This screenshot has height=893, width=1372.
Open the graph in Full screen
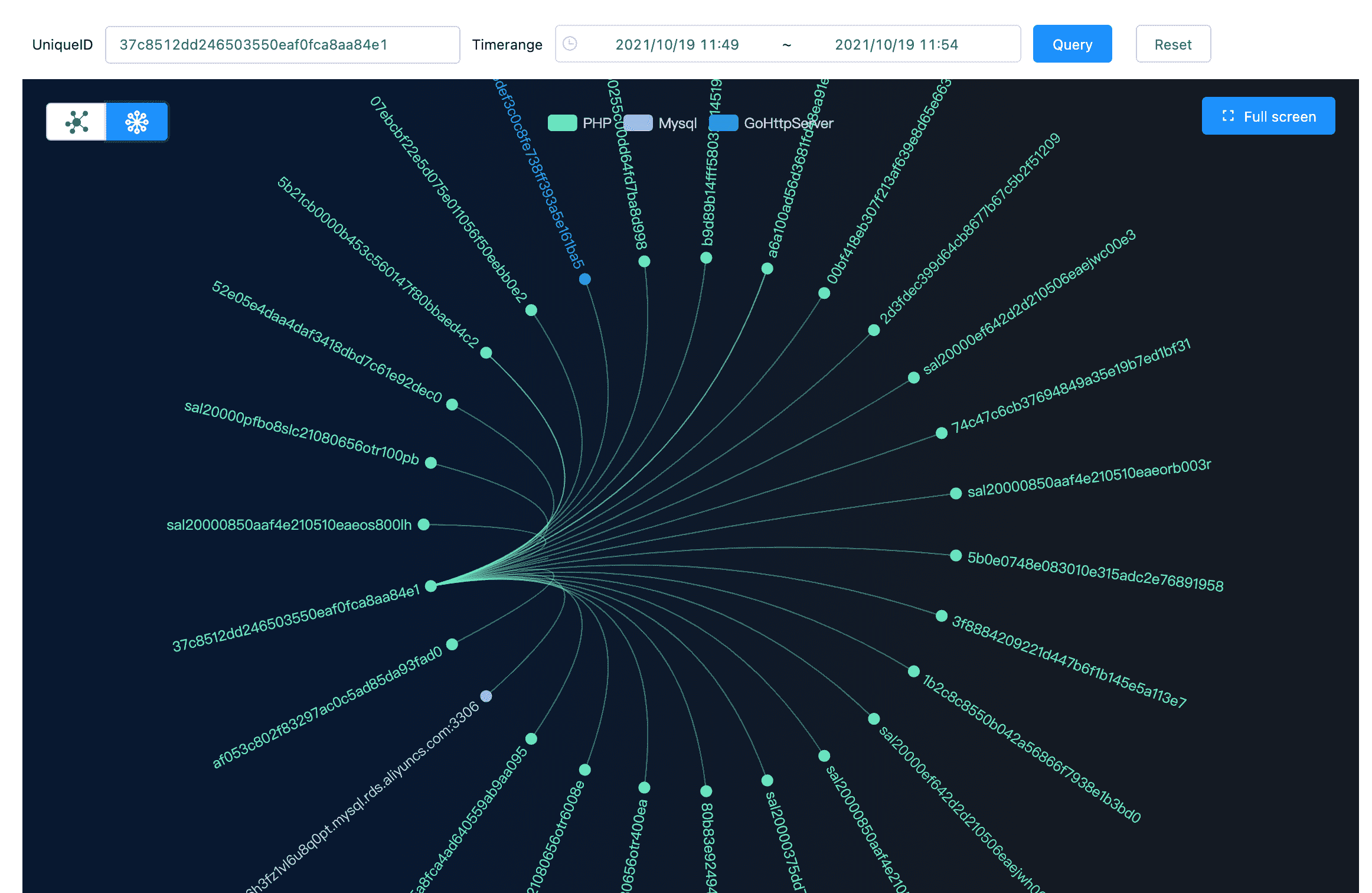pos(1268,116)
